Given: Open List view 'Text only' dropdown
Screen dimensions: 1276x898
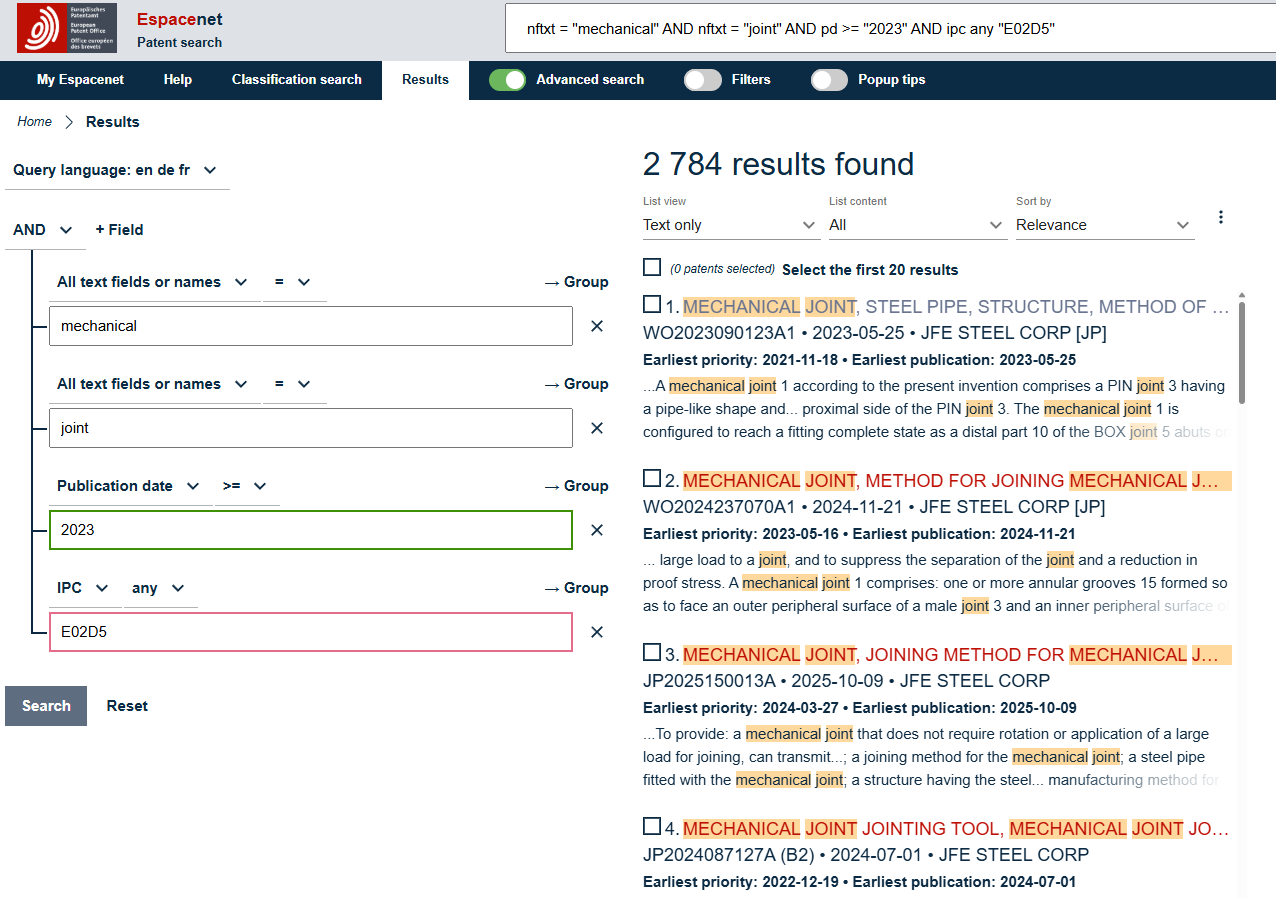Looking at the screenshot, I should click(731, 225).
